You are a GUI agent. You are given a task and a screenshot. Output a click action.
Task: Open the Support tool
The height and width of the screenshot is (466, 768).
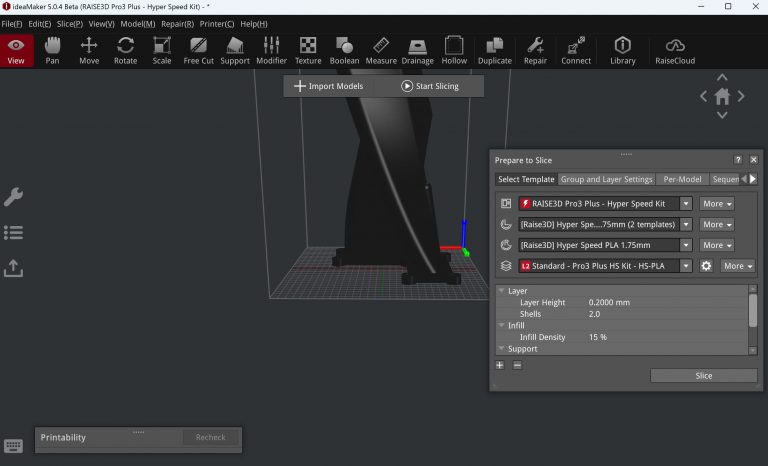(235, 50)
